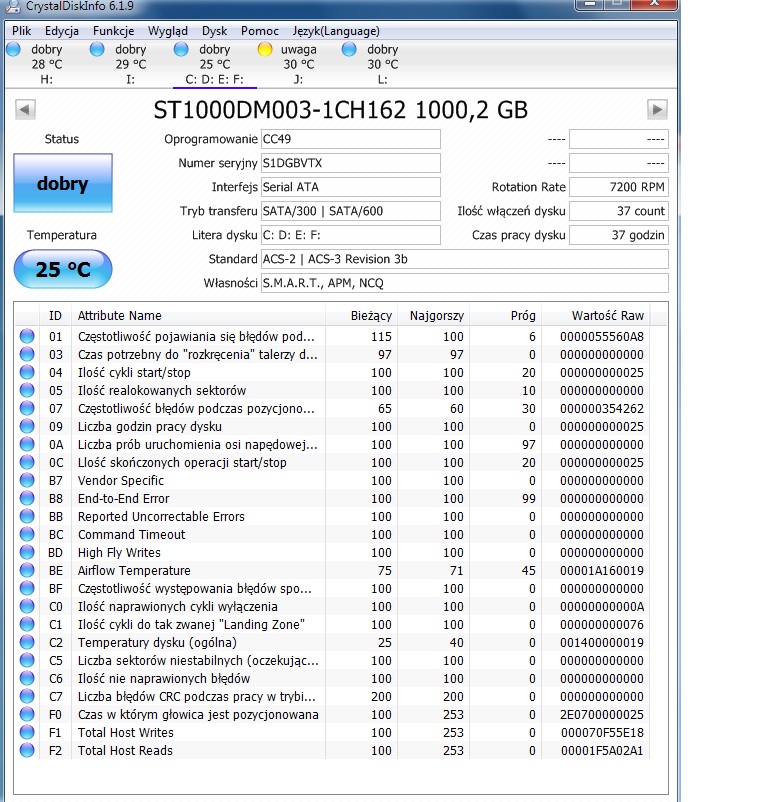Click status icon of attribute 01
Screen dimensions: 768x802
click(27, 336)
